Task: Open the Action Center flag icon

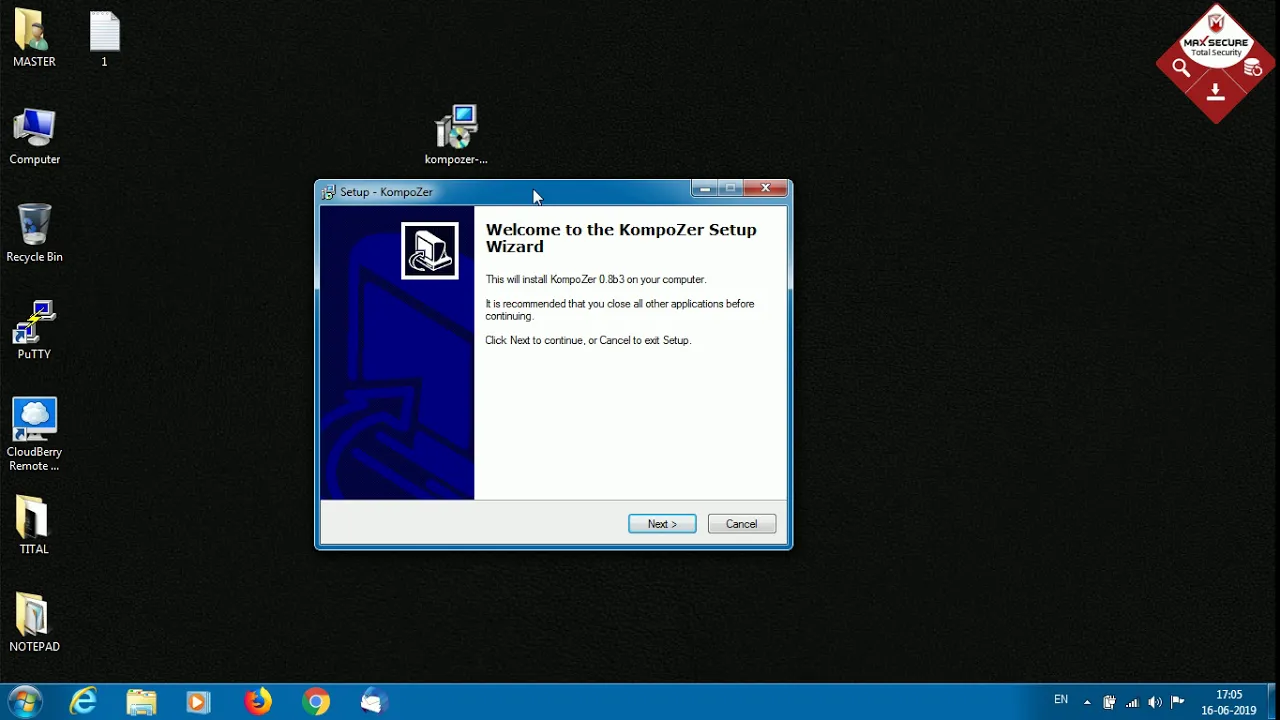Action: point(1177,702)
